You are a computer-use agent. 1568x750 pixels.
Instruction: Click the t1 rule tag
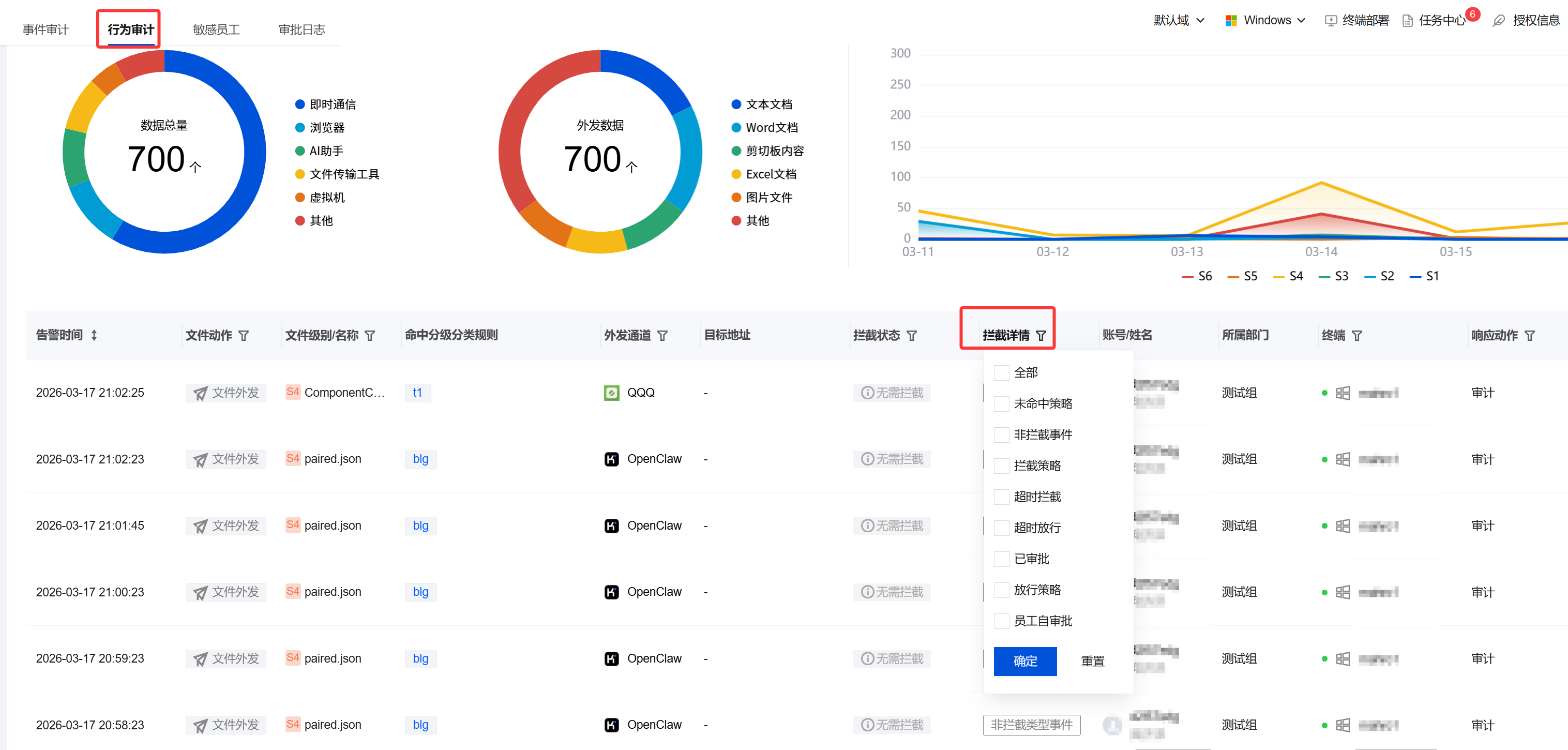coord(417,393)
